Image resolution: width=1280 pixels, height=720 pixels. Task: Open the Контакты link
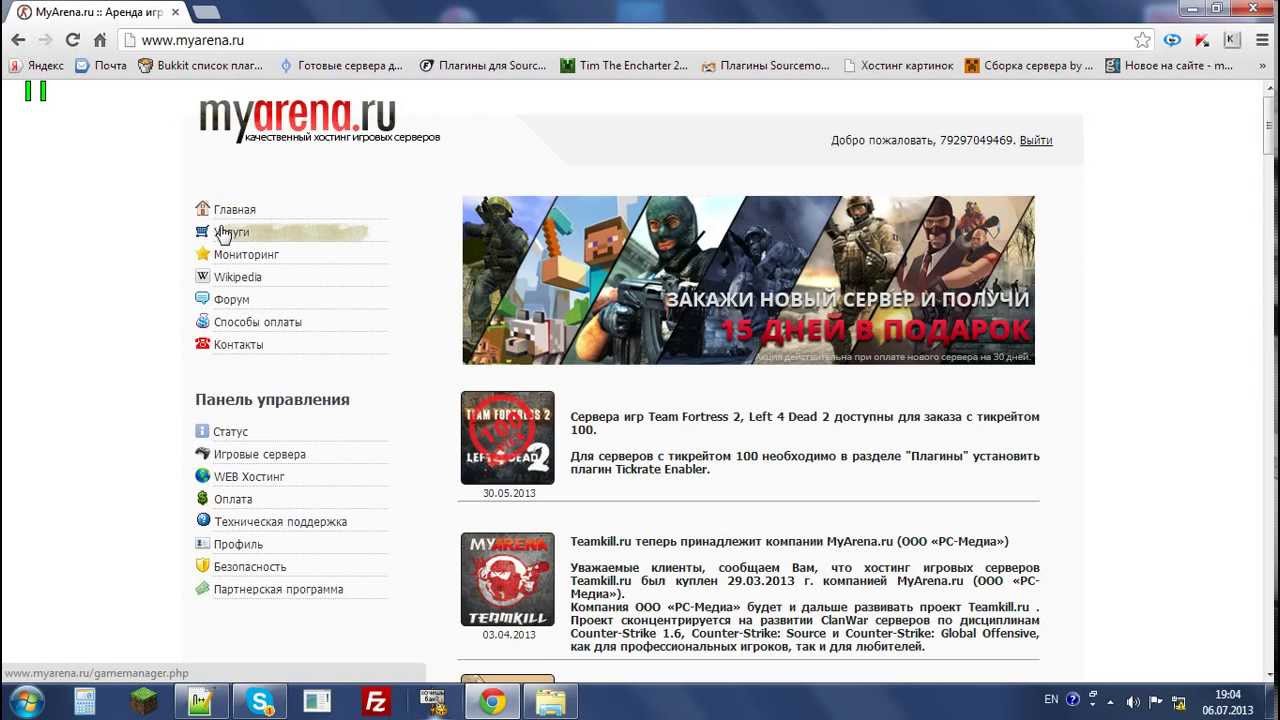tap(239, 345)
